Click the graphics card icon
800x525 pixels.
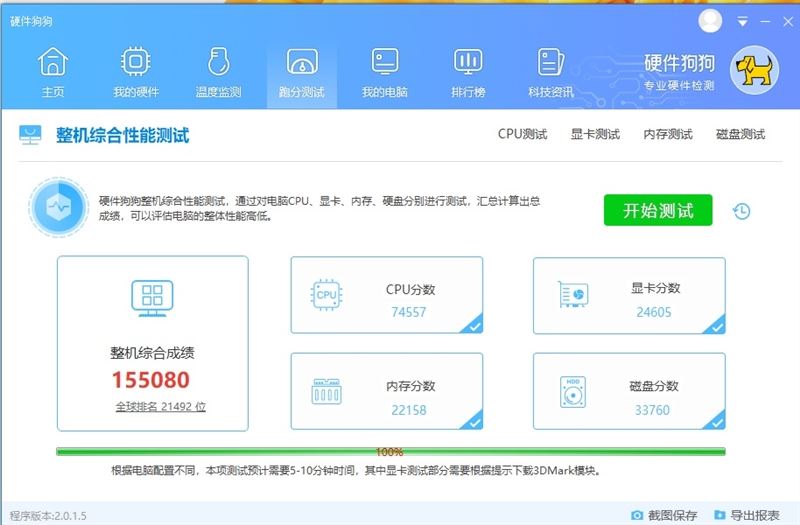573,294
